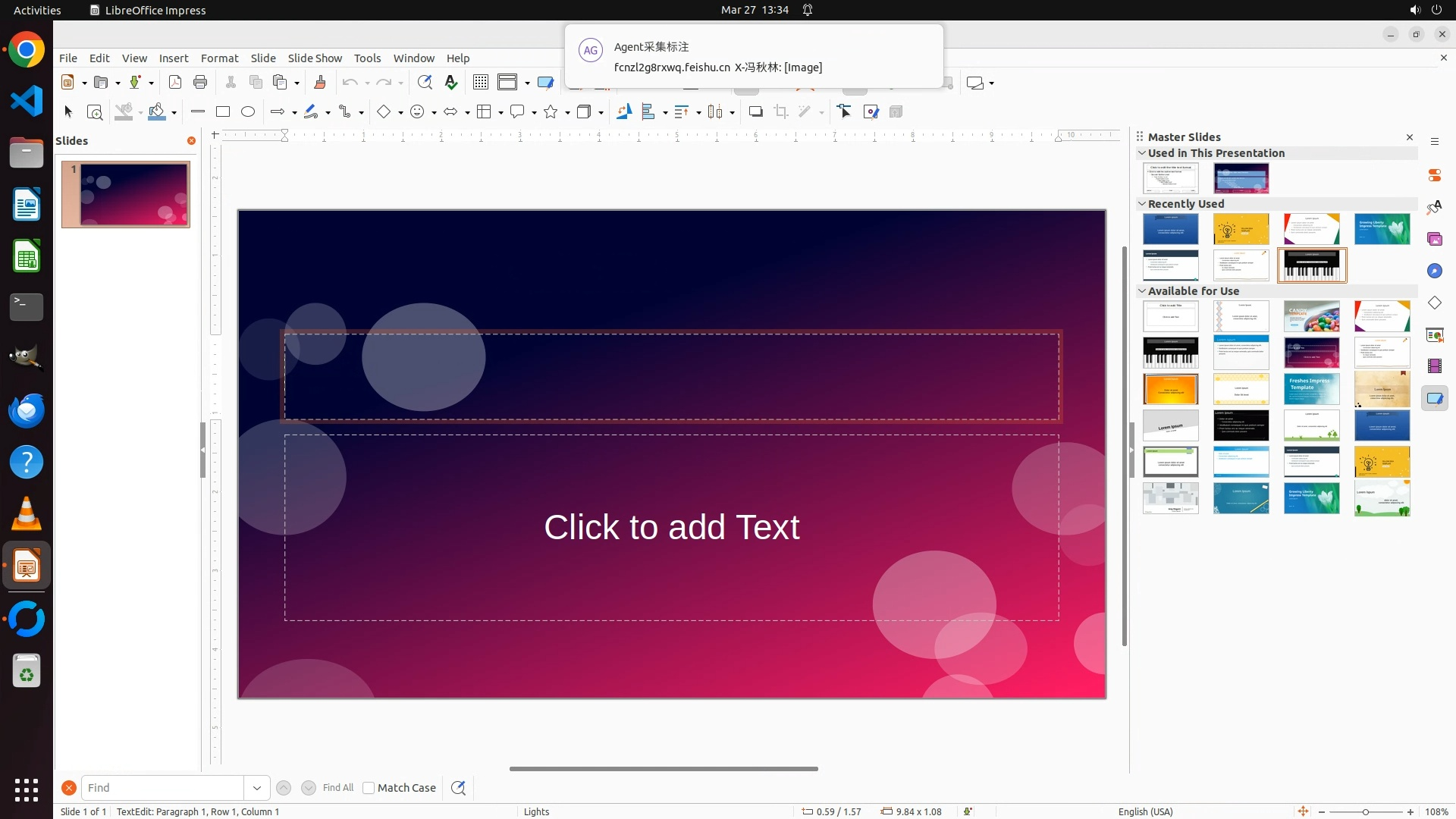This screenshot has height=819, width=1456.
Task: Collapse the Recently Used section
Action: coord(1142,204)
